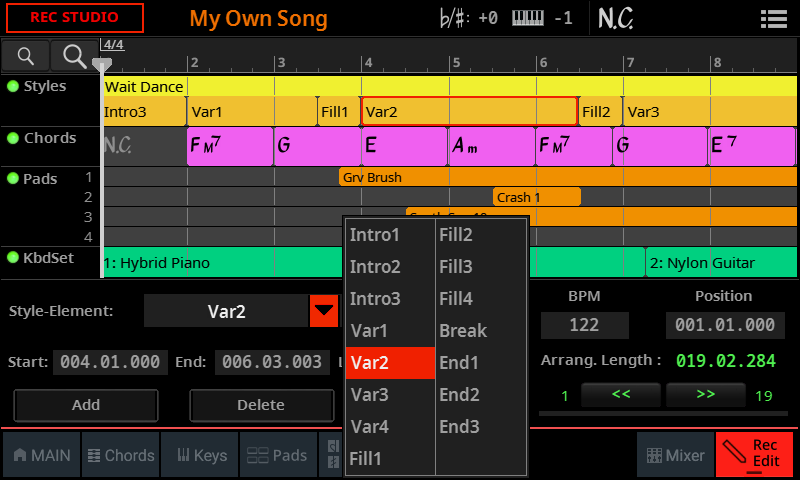The image size is (800, 480).
Task: Click the BPM value field 122
Action: click(x=584, y=325)
